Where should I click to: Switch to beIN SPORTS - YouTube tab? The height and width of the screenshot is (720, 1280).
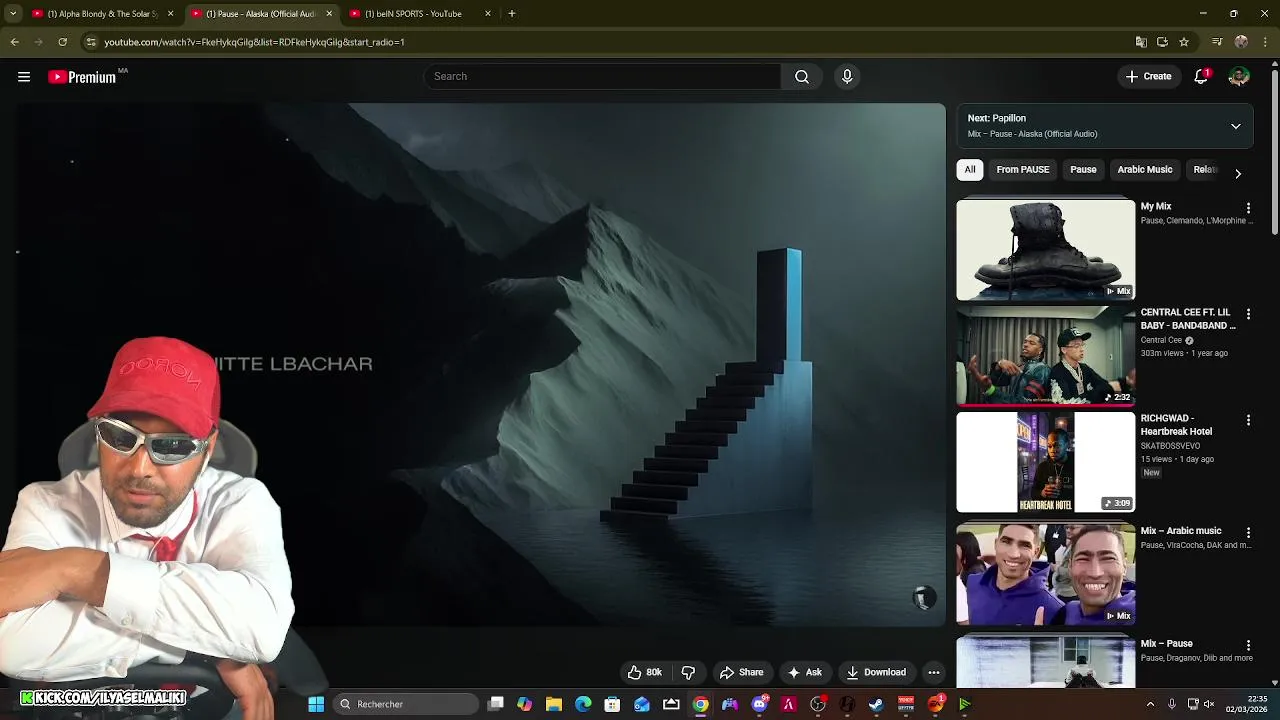[x=420, y=14]
